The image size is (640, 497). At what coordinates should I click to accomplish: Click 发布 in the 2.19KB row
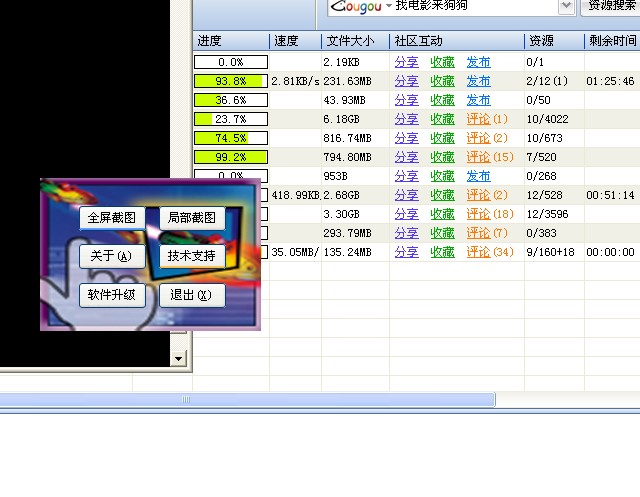coord(478,62)
